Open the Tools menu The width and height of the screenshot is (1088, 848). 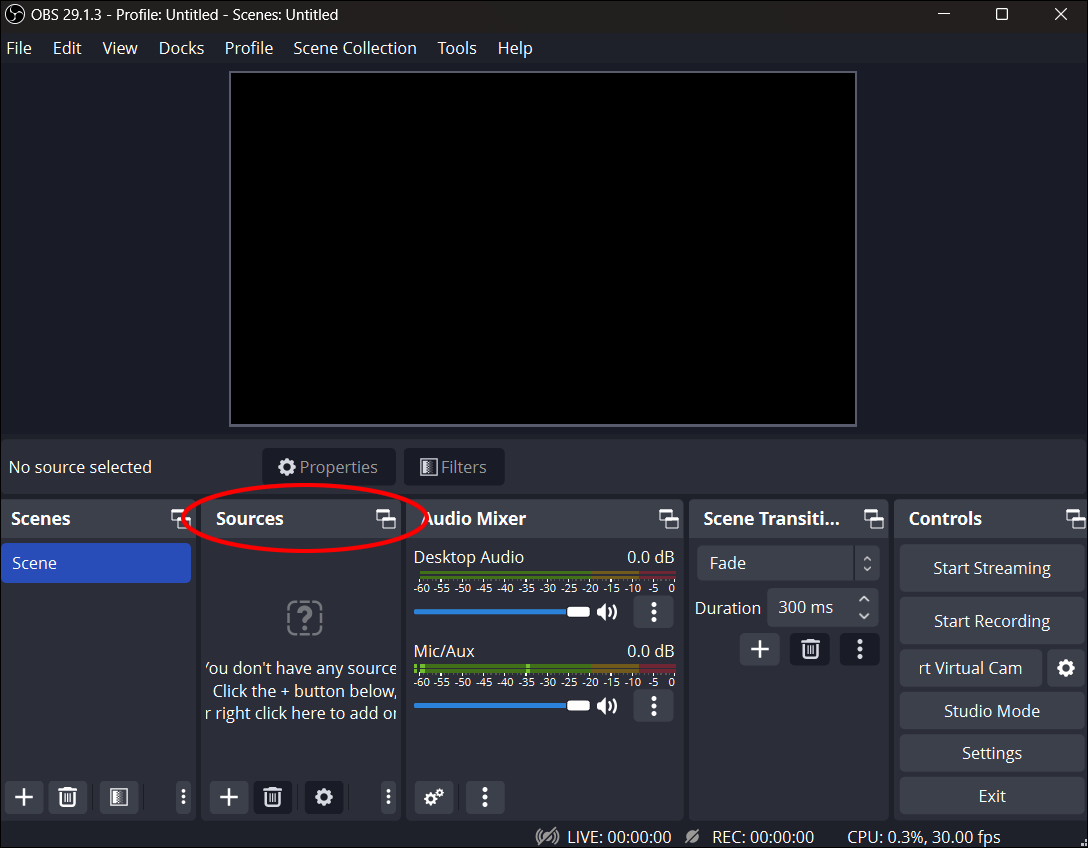[456, 47]
